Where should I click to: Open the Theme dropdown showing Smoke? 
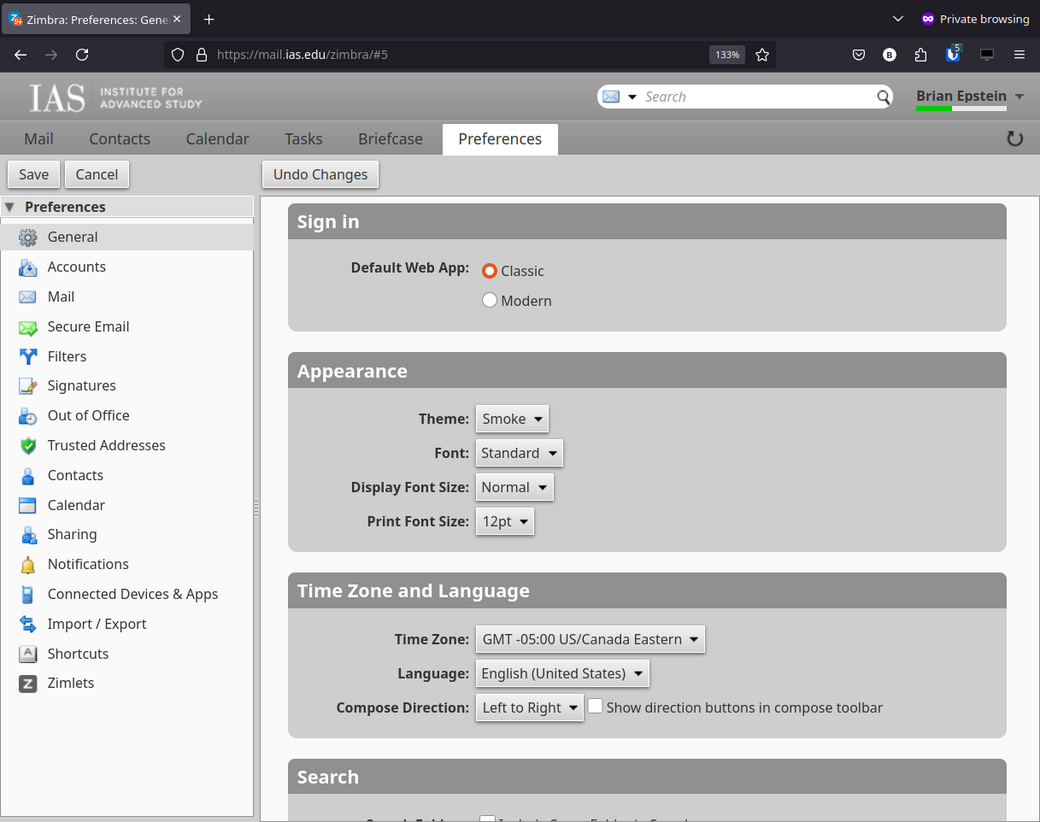pos(512,419)
